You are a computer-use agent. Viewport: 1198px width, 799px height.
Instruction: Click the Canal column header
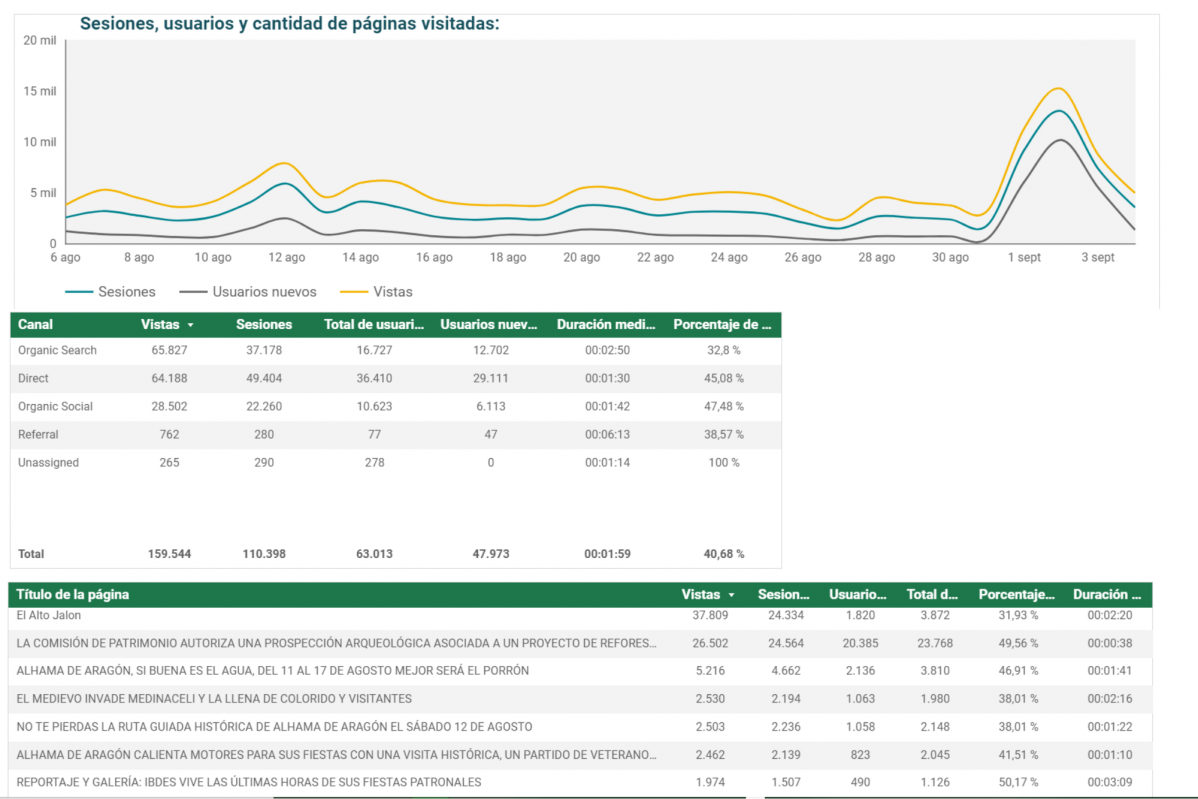pyautogui.click(x=35, y=325)
